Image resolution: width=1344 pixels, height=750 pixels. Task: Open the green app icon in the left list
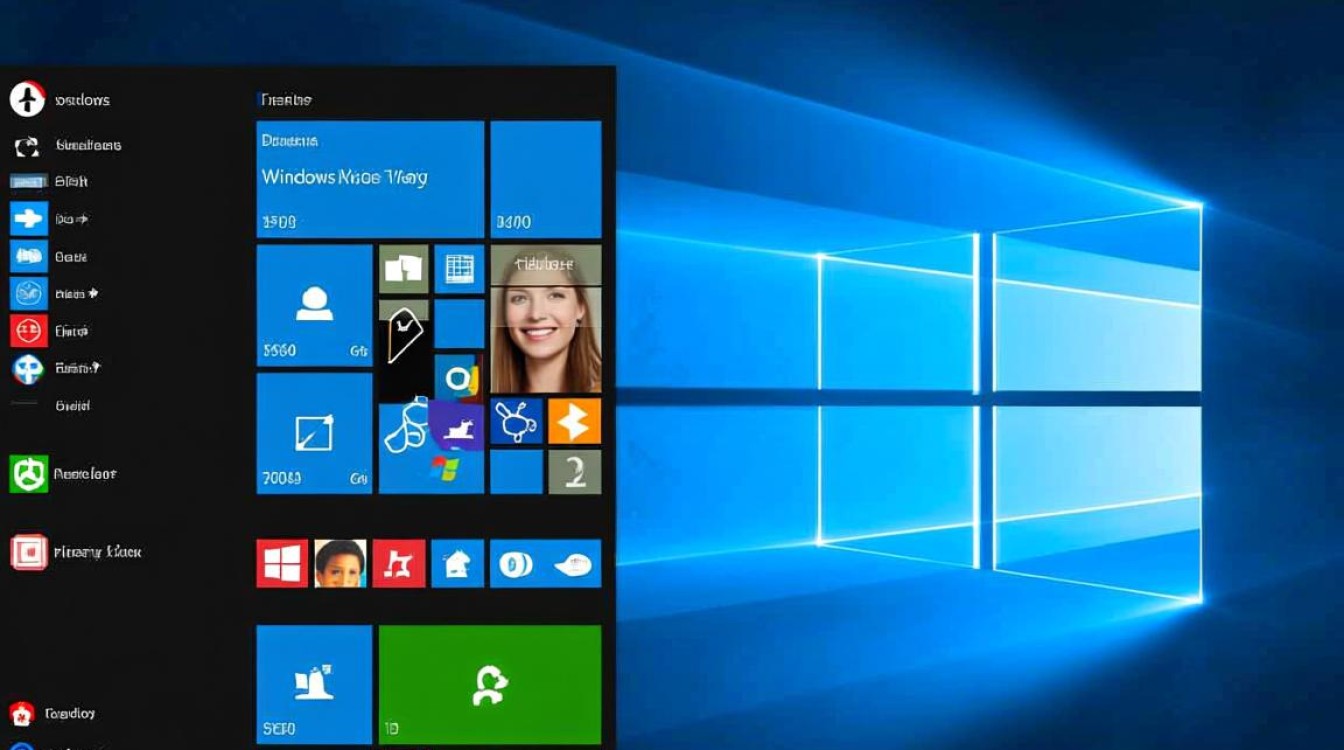(28, 474)
